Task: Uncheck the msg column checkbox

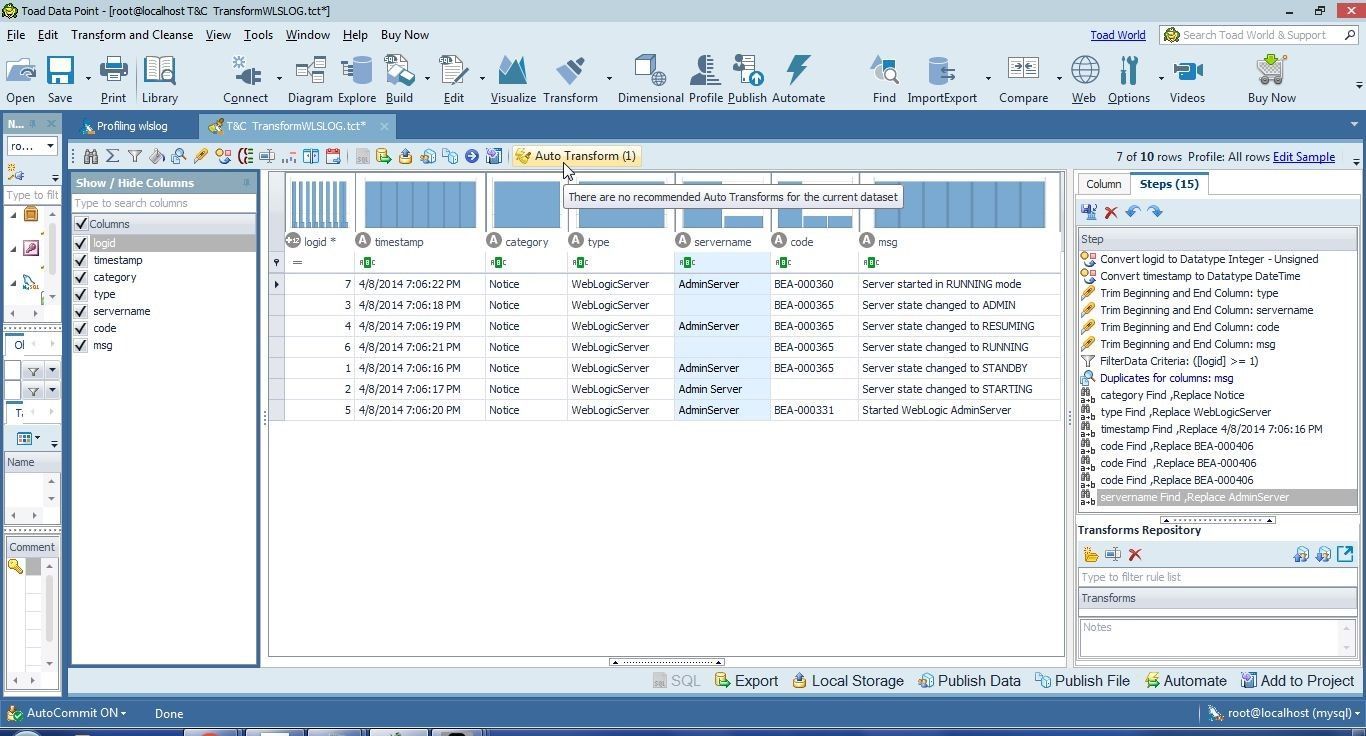Action: [81, 345]
